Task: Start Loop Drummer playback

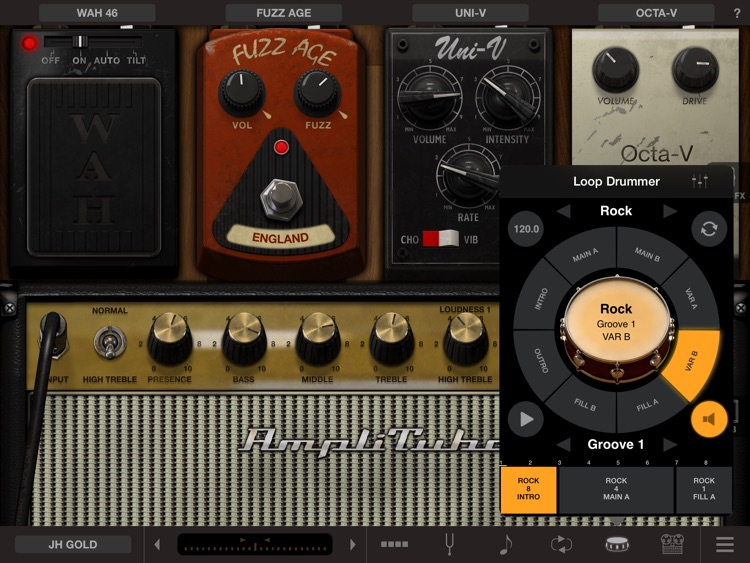Action: tap(526, 419)
